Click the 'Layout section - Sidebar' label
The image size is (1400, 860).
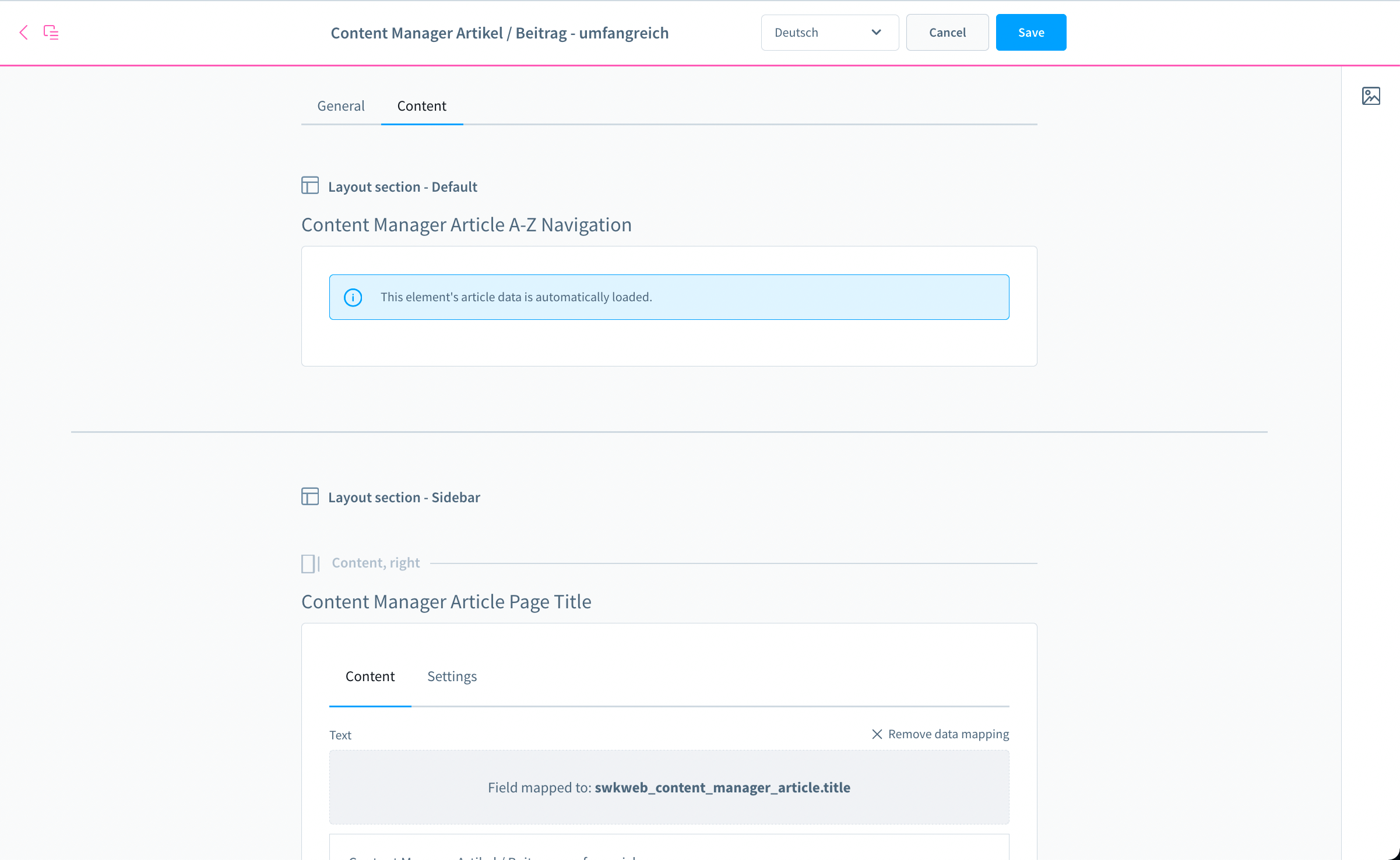click(404, 498)
